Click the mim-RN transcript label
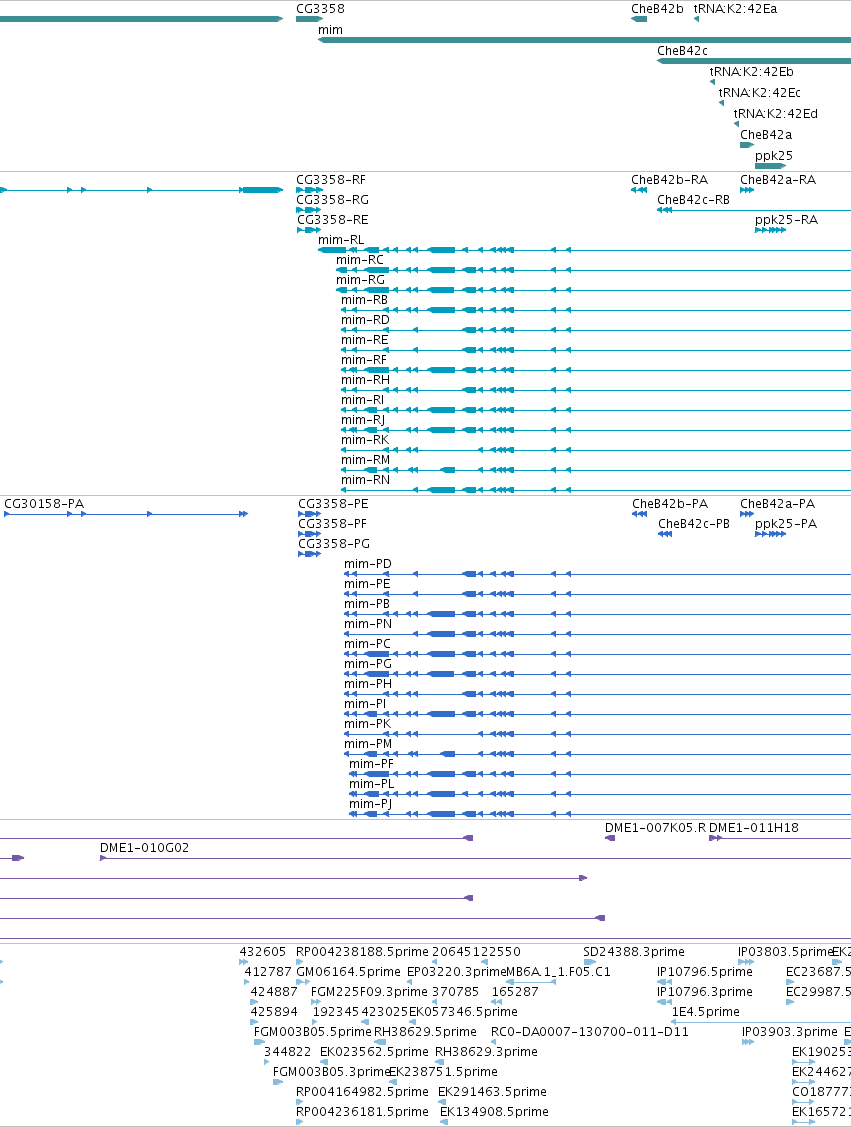Screen dimensions: 851x1127 pos(365,480)
